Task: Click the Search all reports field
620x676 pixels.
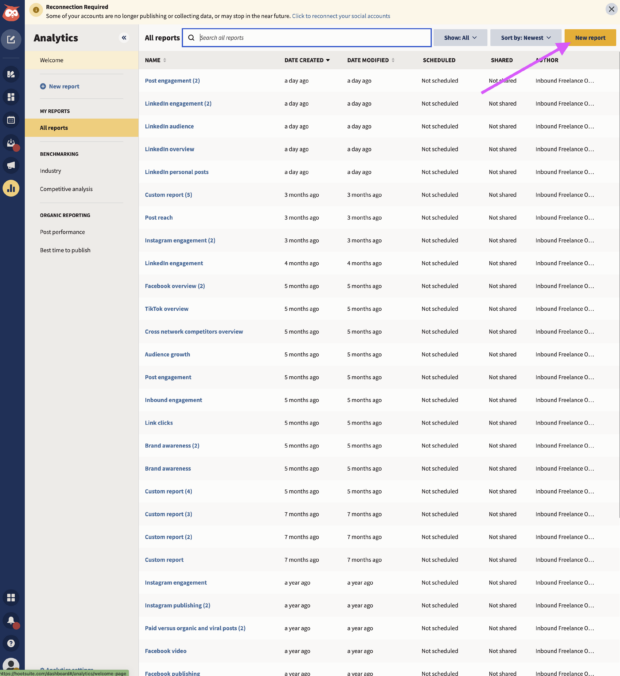Action: [312, 37]
